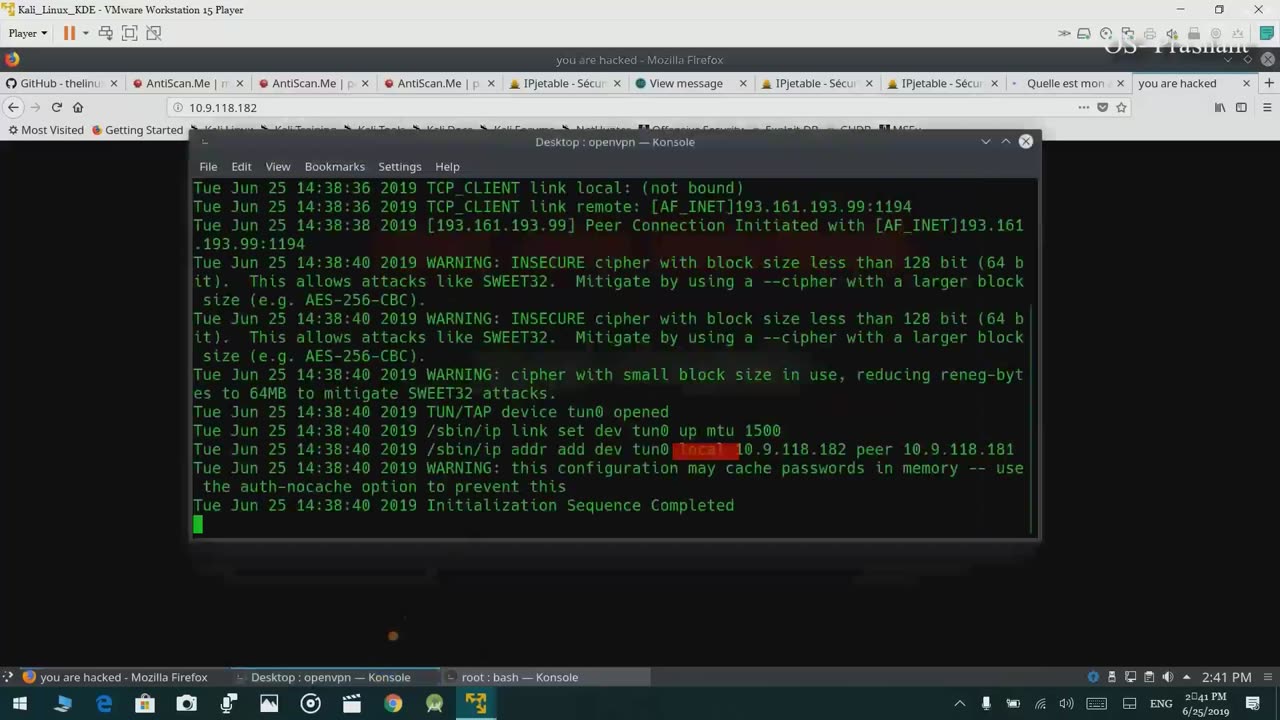Open Konsole Settings menu
Screen dimensions: 1280x720
click(399, 166)
